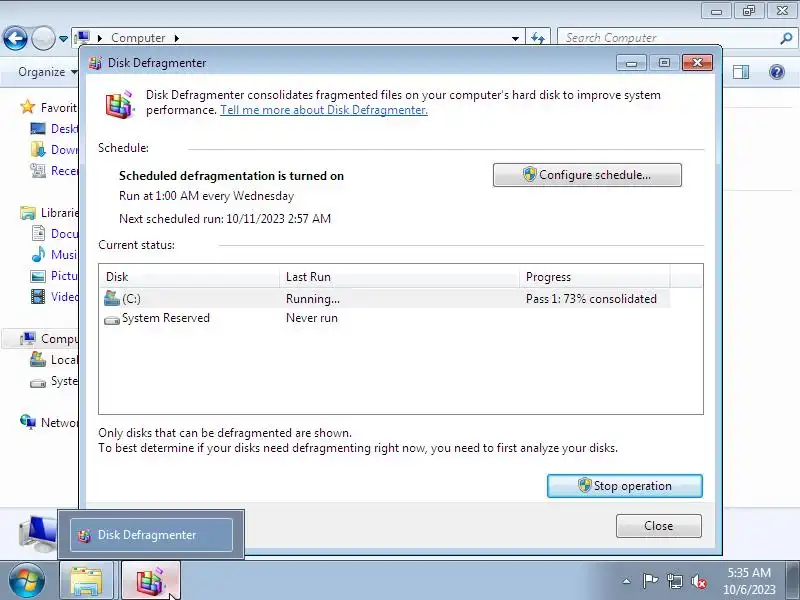Select the System Reserved disk row
This screenshot has width=800, height=600.
pos(384,318)
